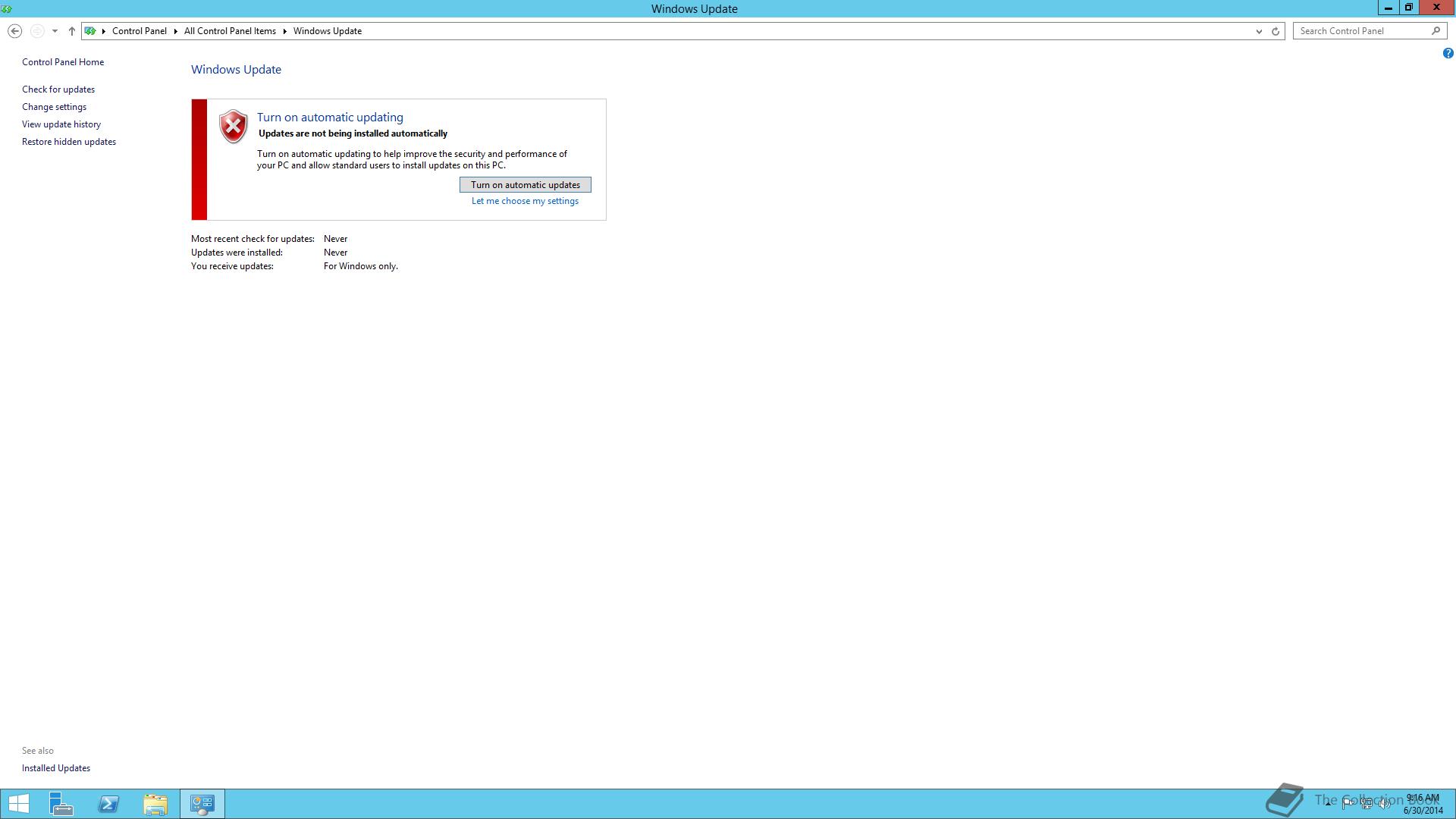Click the Turn on automatic updating heading
Viewport: 1456px width, 819px height.
coord(330,118)
